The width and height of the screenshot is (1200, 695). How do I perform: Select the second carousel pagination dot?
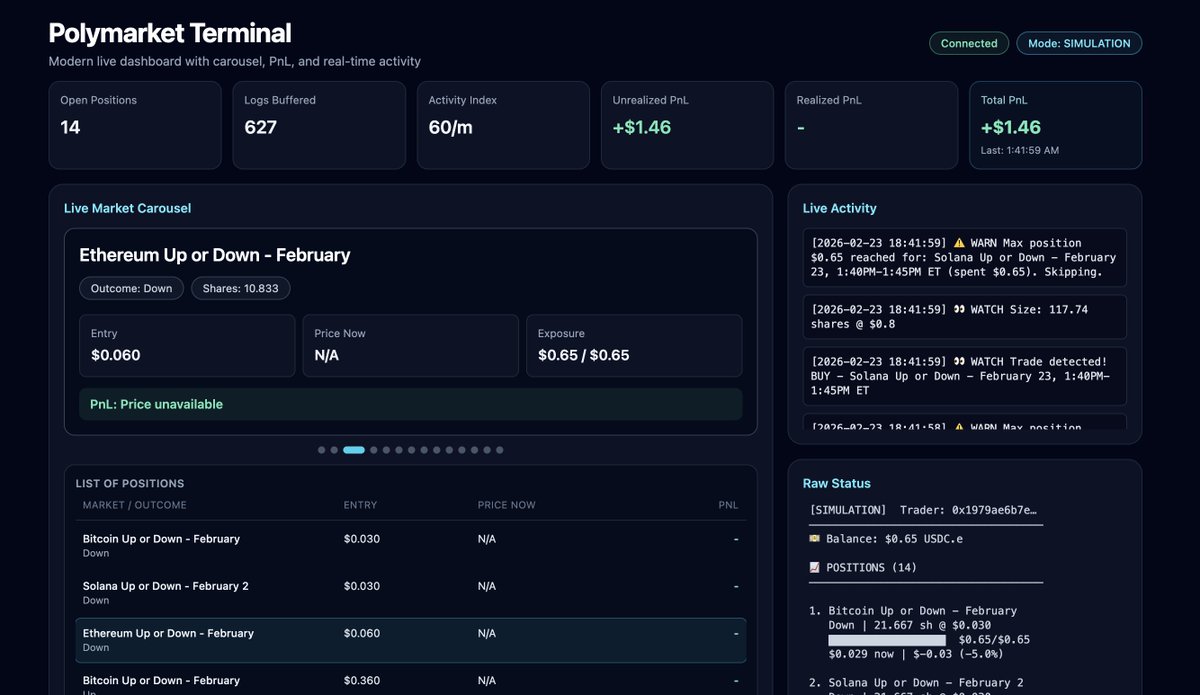coord(334,450)
